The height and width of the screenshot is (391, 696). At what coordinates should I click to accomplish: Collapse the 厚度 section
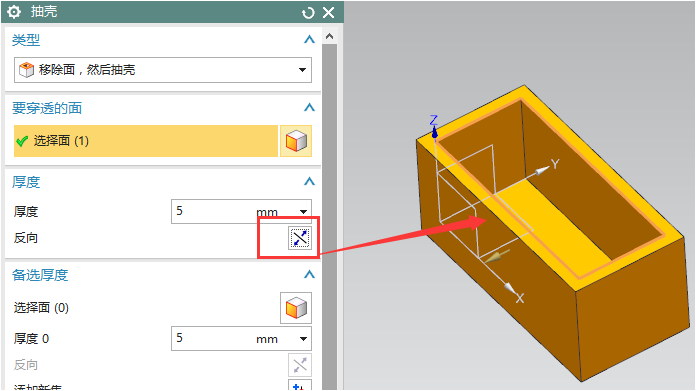[309, 181]
